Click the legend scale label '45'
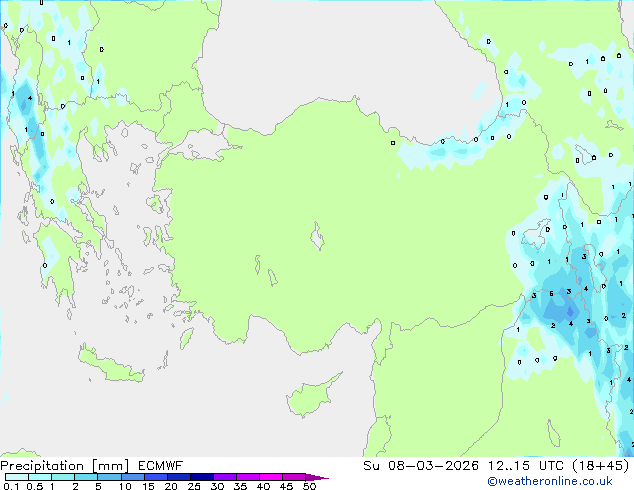634x490 pixels. tap(286, 486)
